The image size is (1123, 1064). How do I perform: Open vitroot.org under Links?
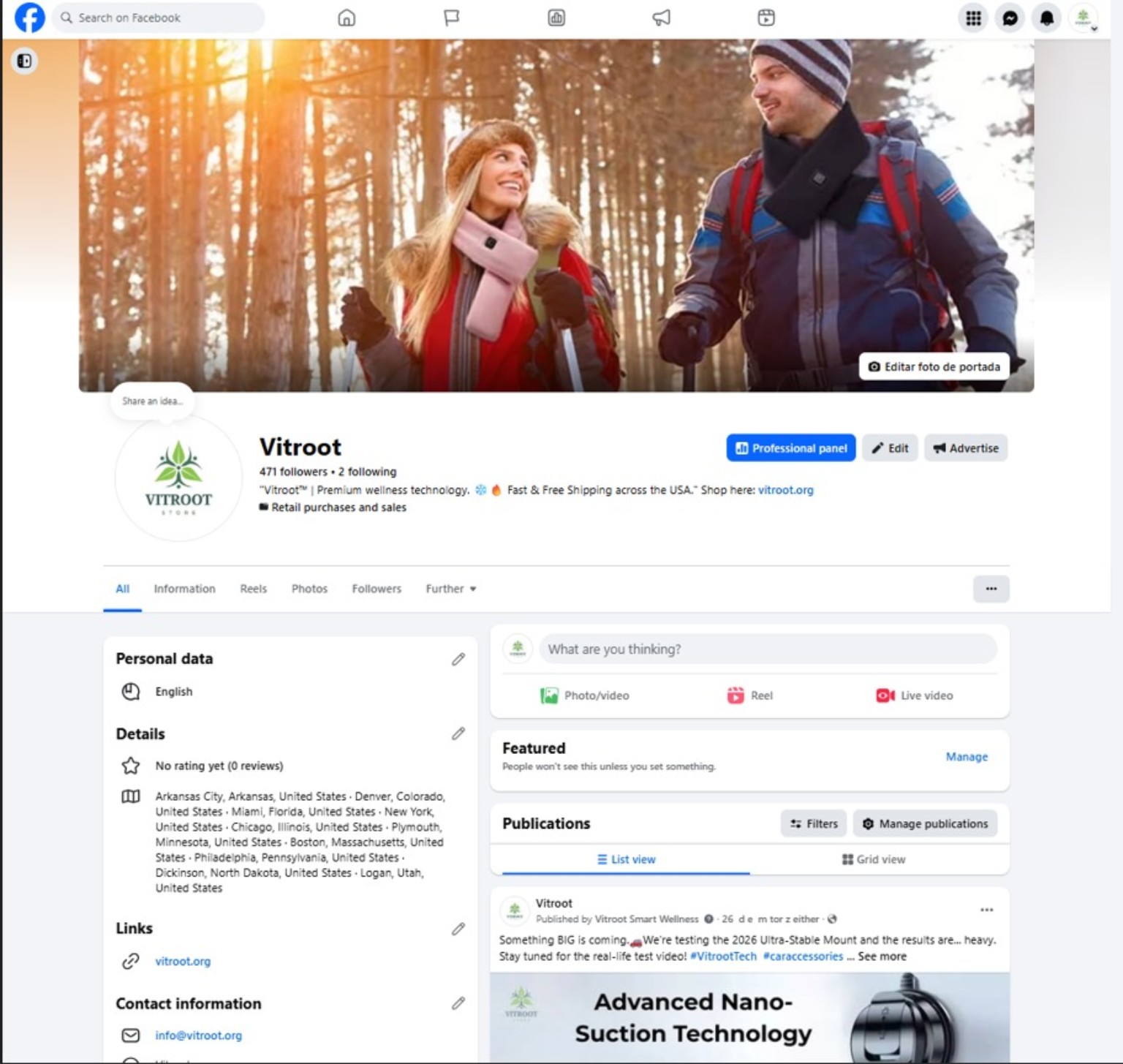pyautogui.click(x=183, y=961)
